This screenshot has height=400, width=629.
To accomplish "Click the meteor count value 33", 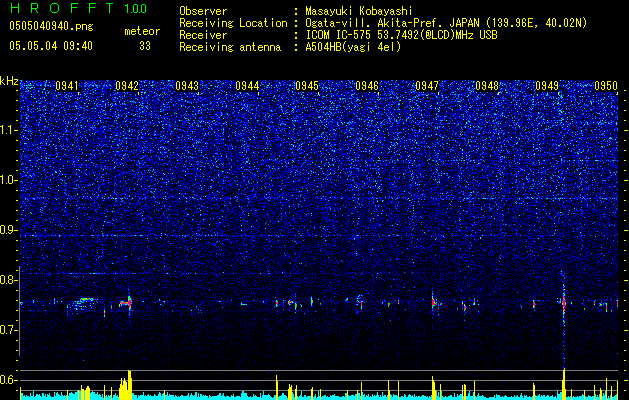I will coord(145,46).
